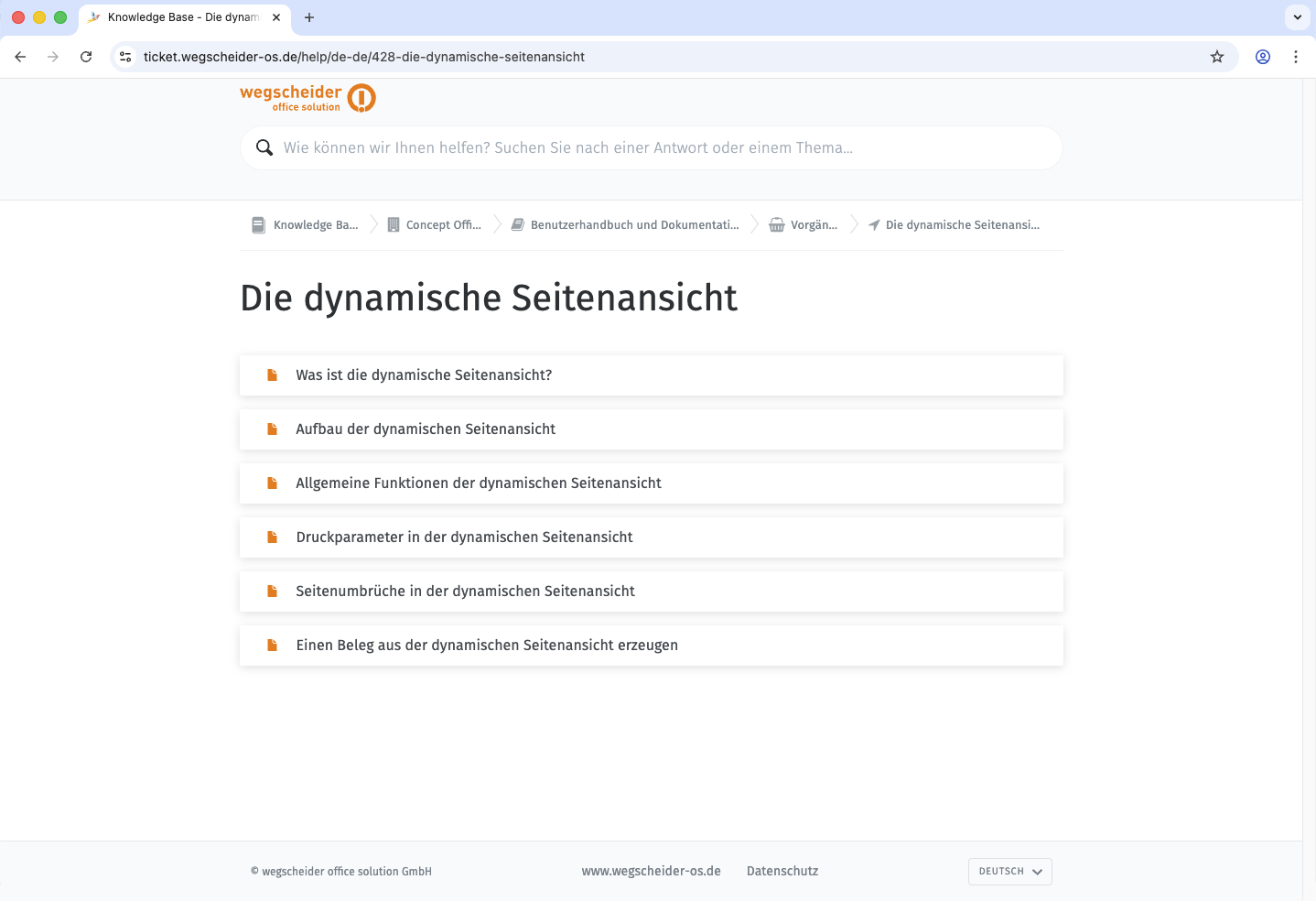Click the magnifier search icon
1316x901 pixels.
coord(264,148)
